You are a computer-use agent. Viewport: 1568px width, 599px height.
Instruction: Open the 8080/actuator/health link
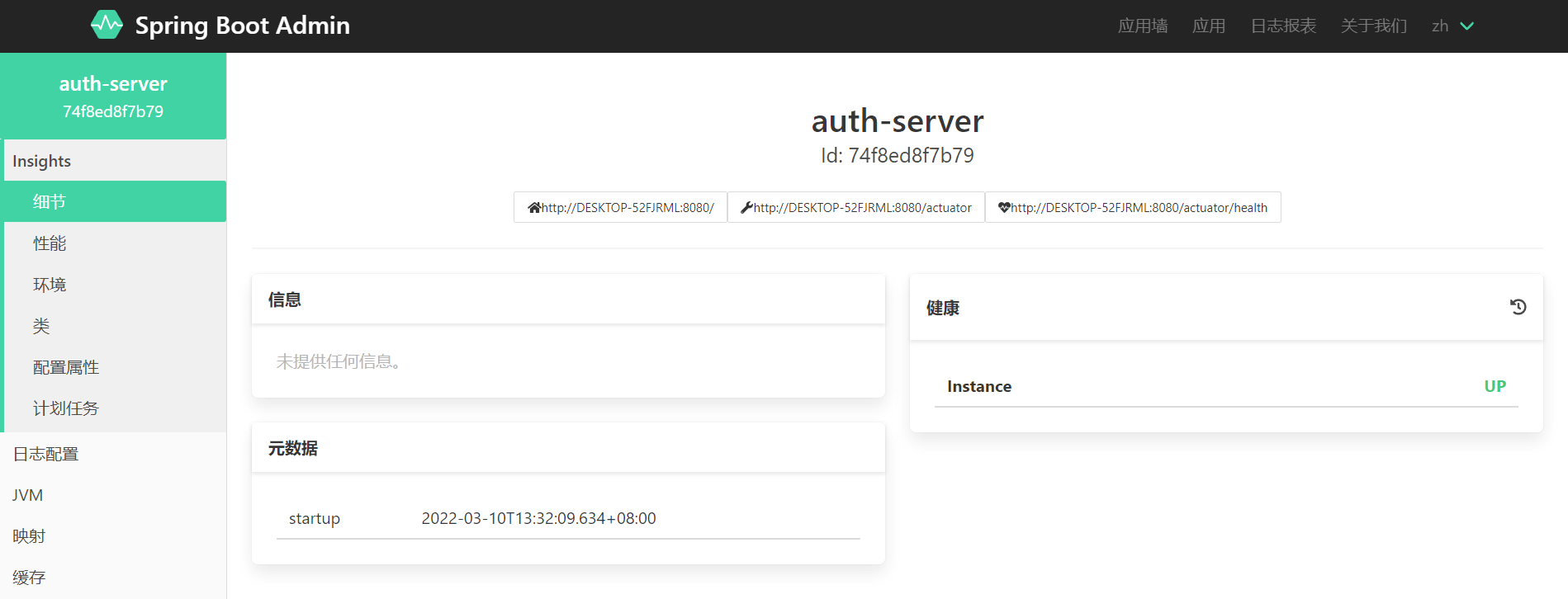point(1133,208)
